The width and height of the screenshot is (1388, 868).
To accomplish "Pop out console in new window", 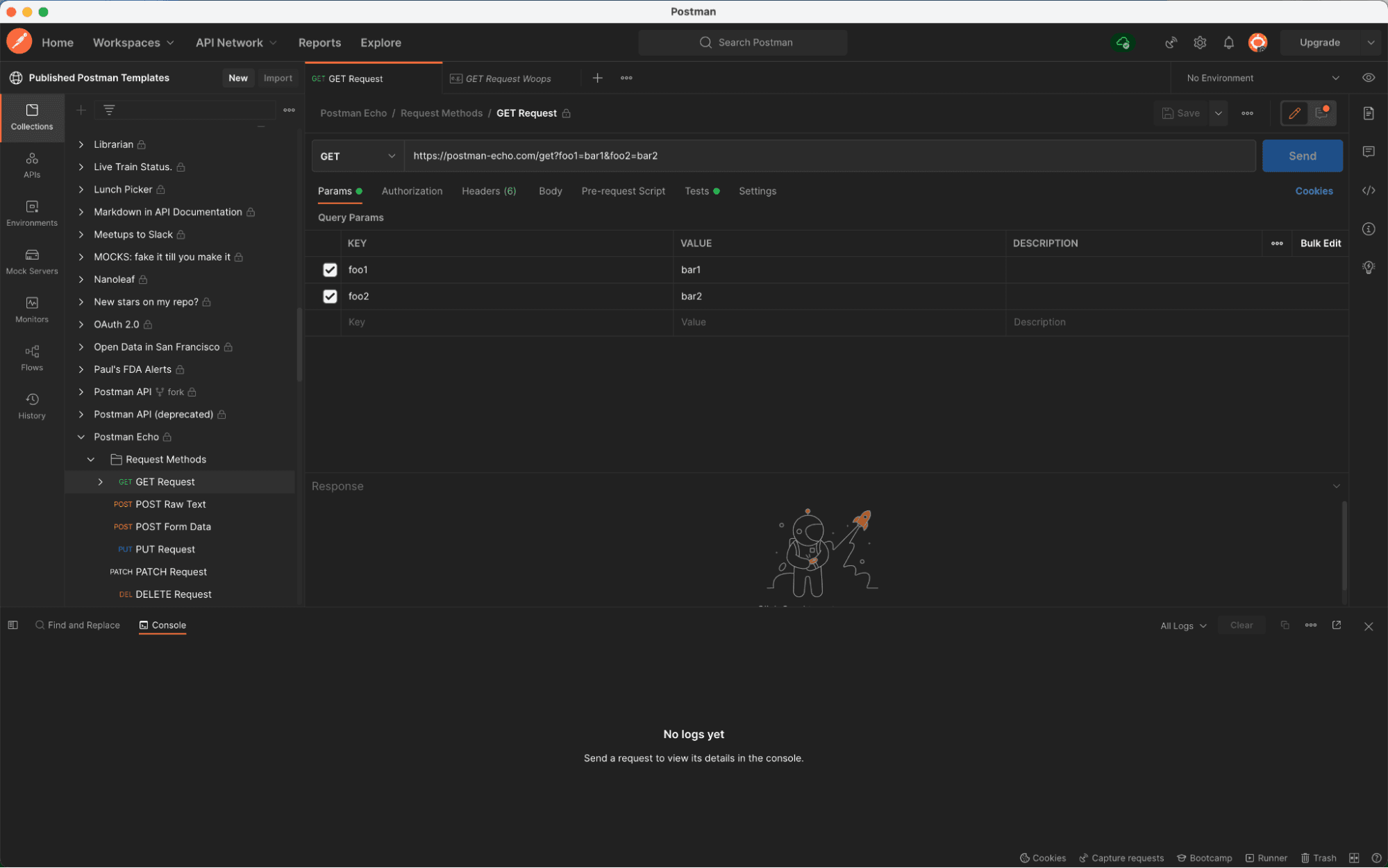I will [x=1336, y=625].
